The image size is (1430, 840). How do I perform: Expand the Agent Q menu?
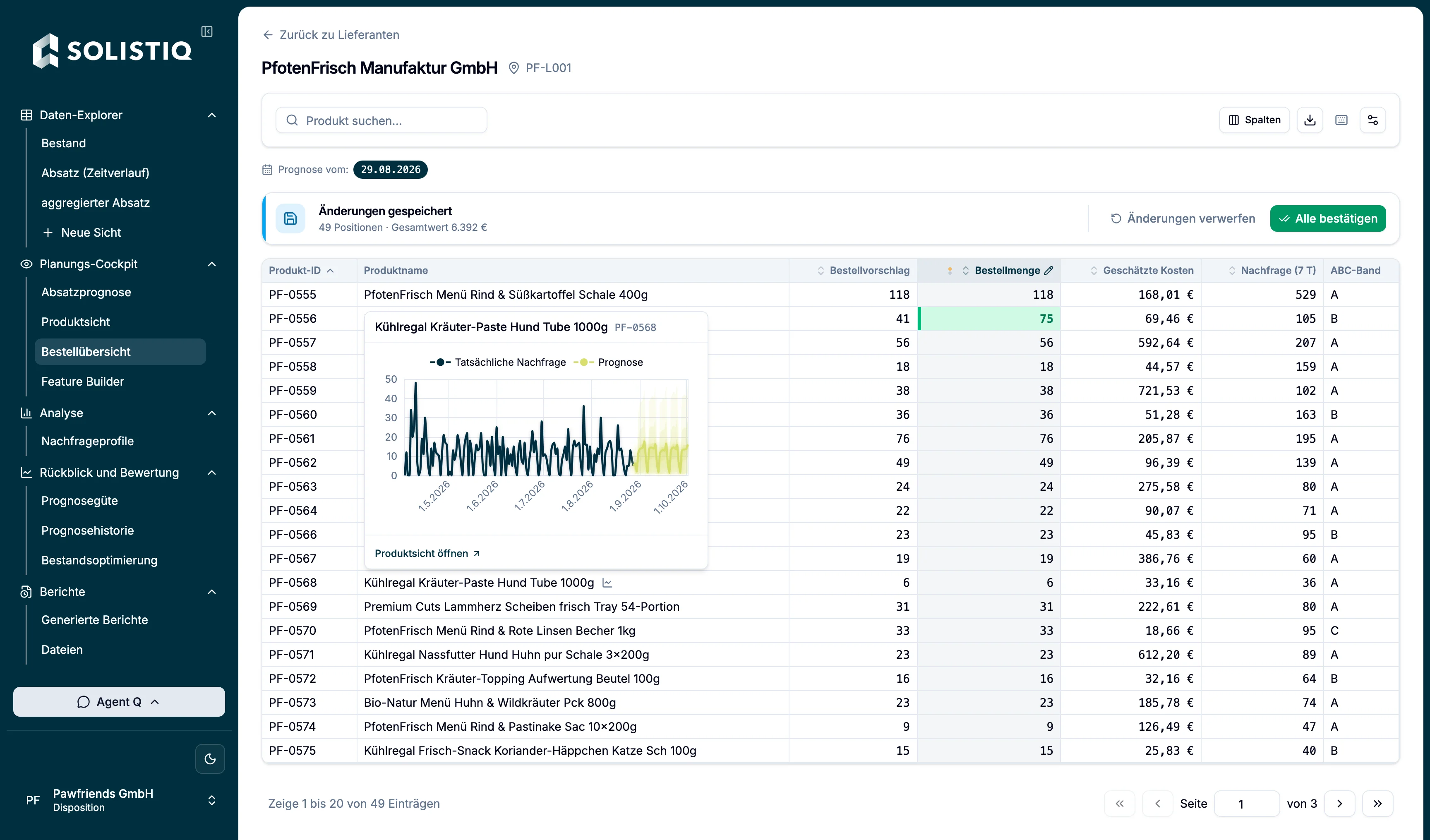coord(119,702)
